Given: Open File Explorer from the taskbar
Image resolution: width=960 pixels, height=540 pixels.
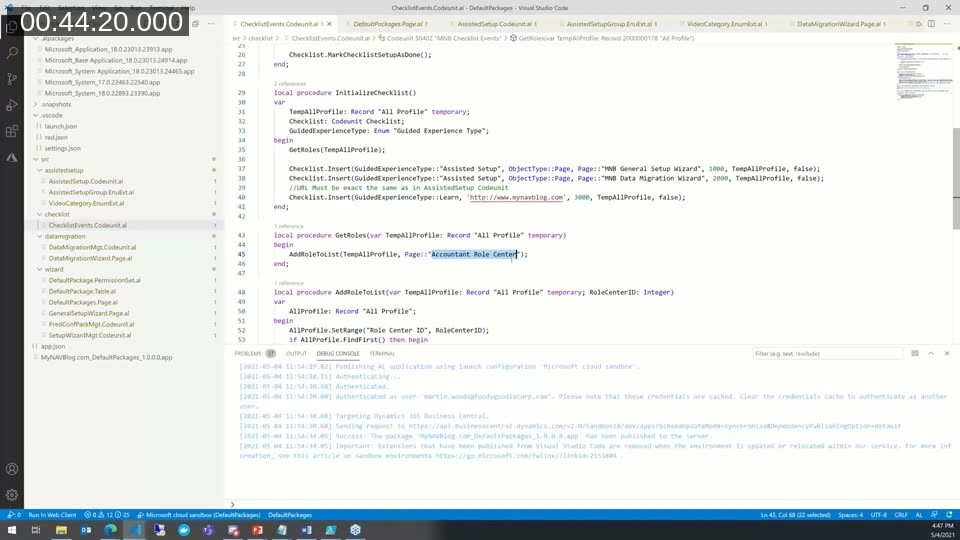Looking at the screenshot, I should click(x=61, y=530).
